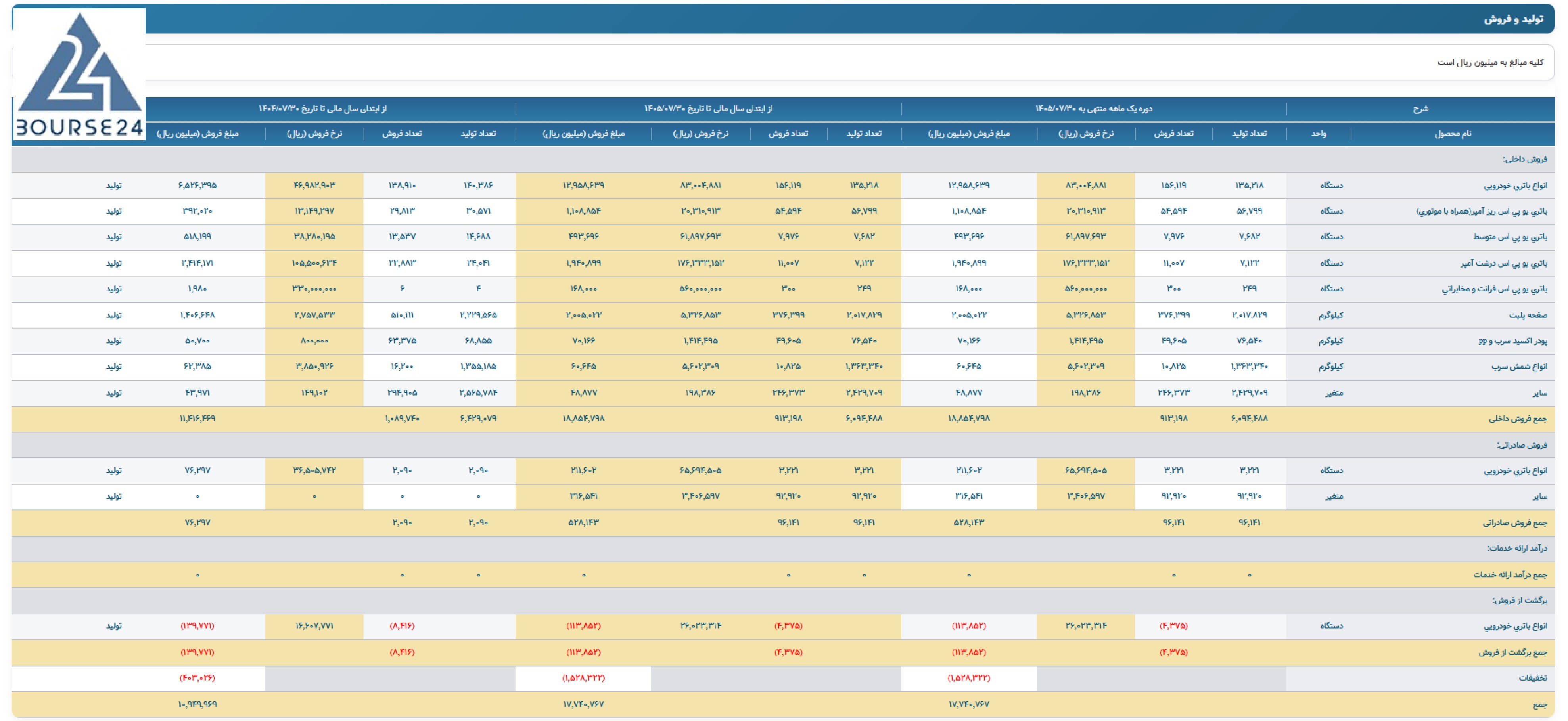Select the 'درآمد ارائه خدمات:' section row

click(783, 548)
